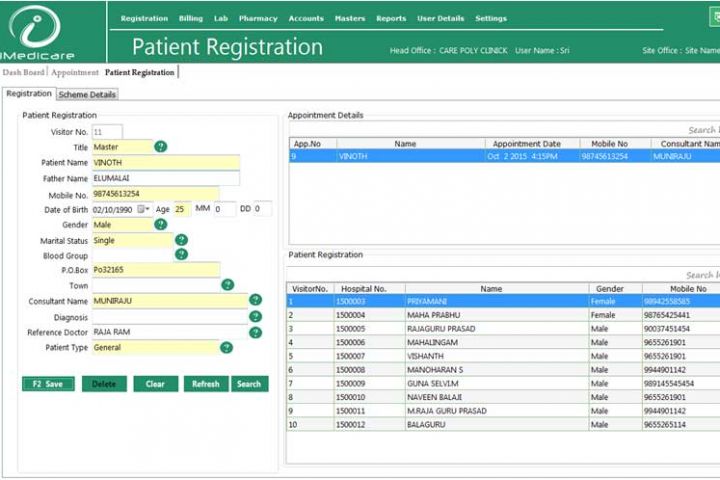Switch to the Appointment tab
Viewport: 720px width, 480px height.
[75, 73]
